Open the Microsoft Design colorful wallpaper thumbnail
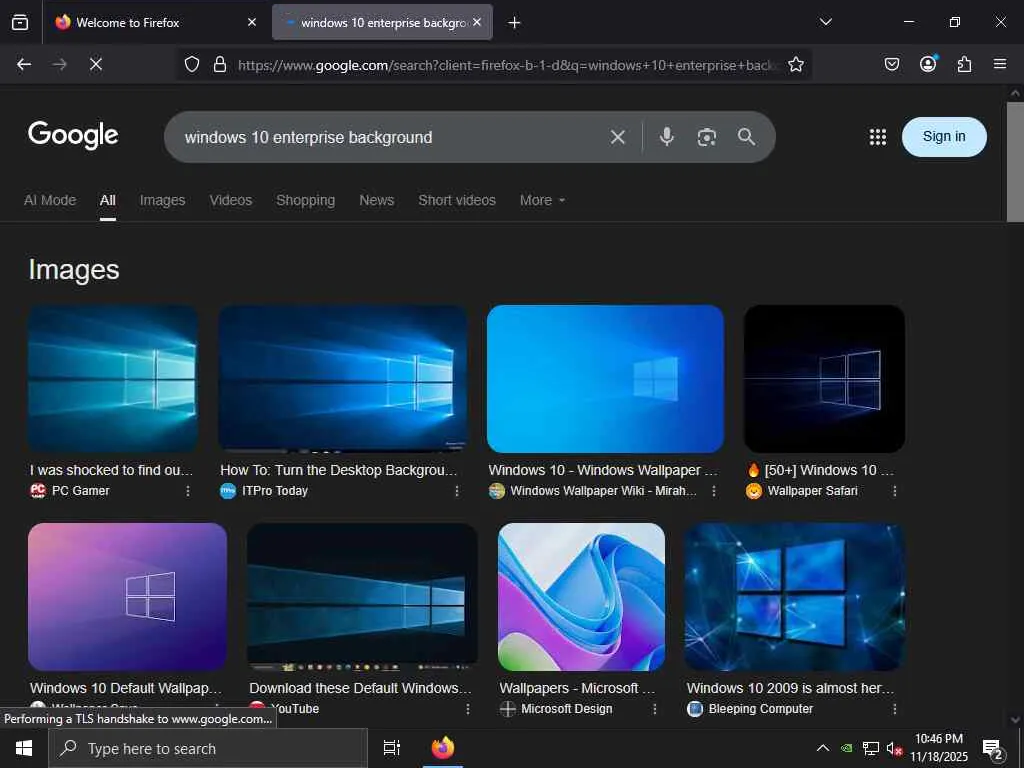Image resolution: width=1024 pixels, height=768 pixels. (581, 597)
